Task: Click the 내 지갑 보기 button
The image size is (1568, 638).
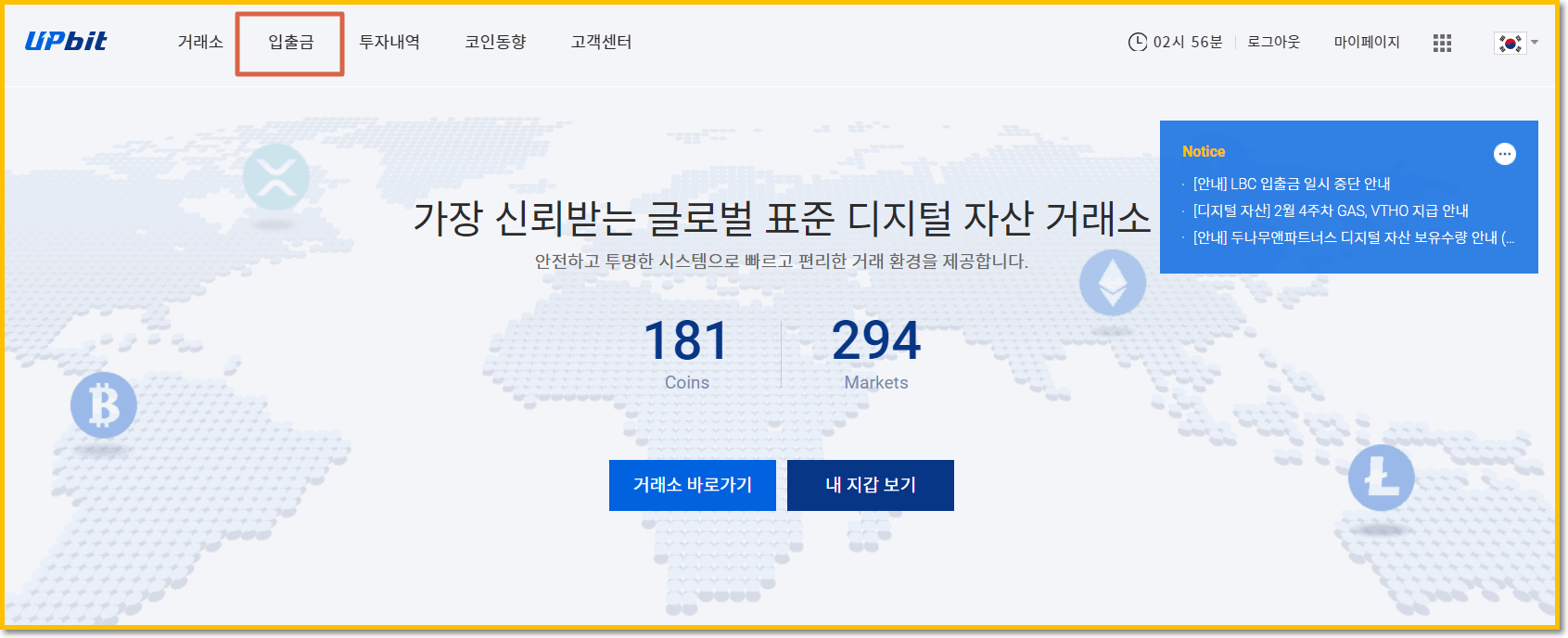Action: tap(871, 485)
